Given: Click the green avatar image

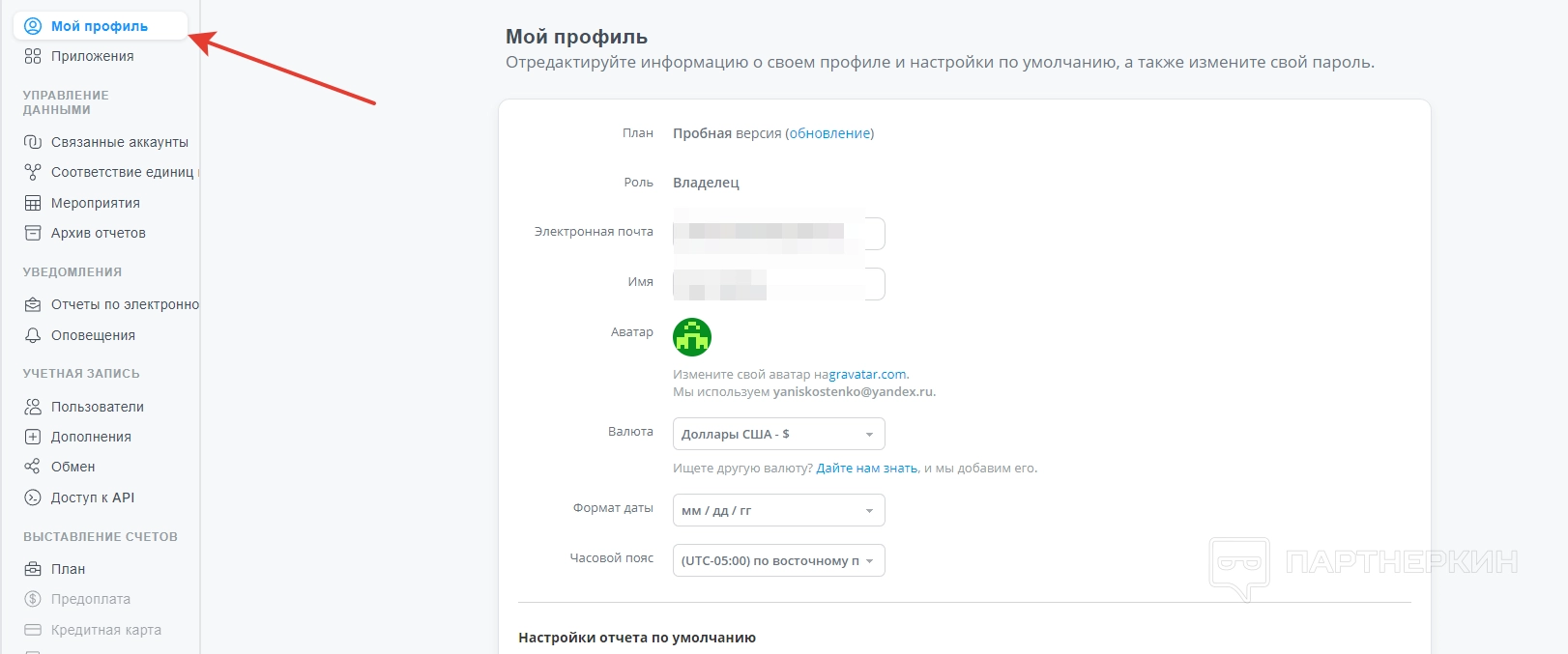Looking at the screenshot, I should [692, 337].
